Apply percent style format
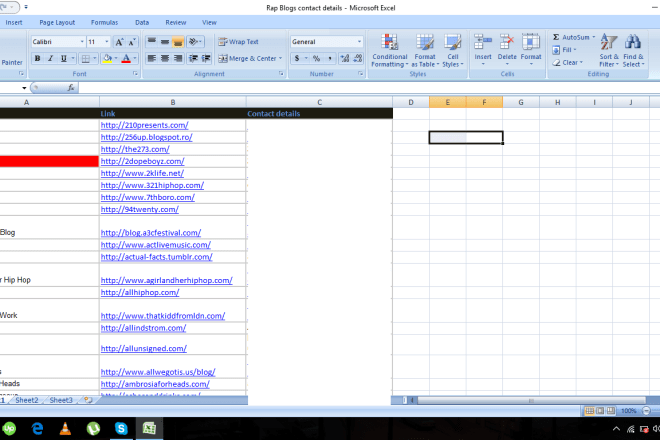660x440 pixels. pos(317,59)
